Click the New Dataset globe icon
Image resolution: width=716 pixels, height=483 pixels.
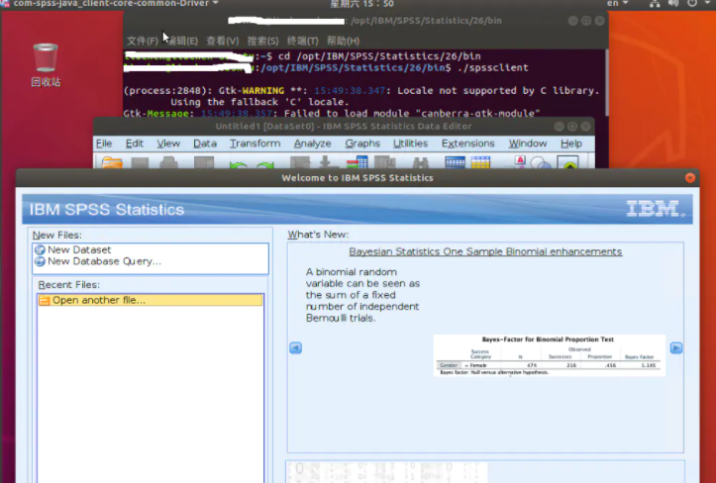click(40, 250)
